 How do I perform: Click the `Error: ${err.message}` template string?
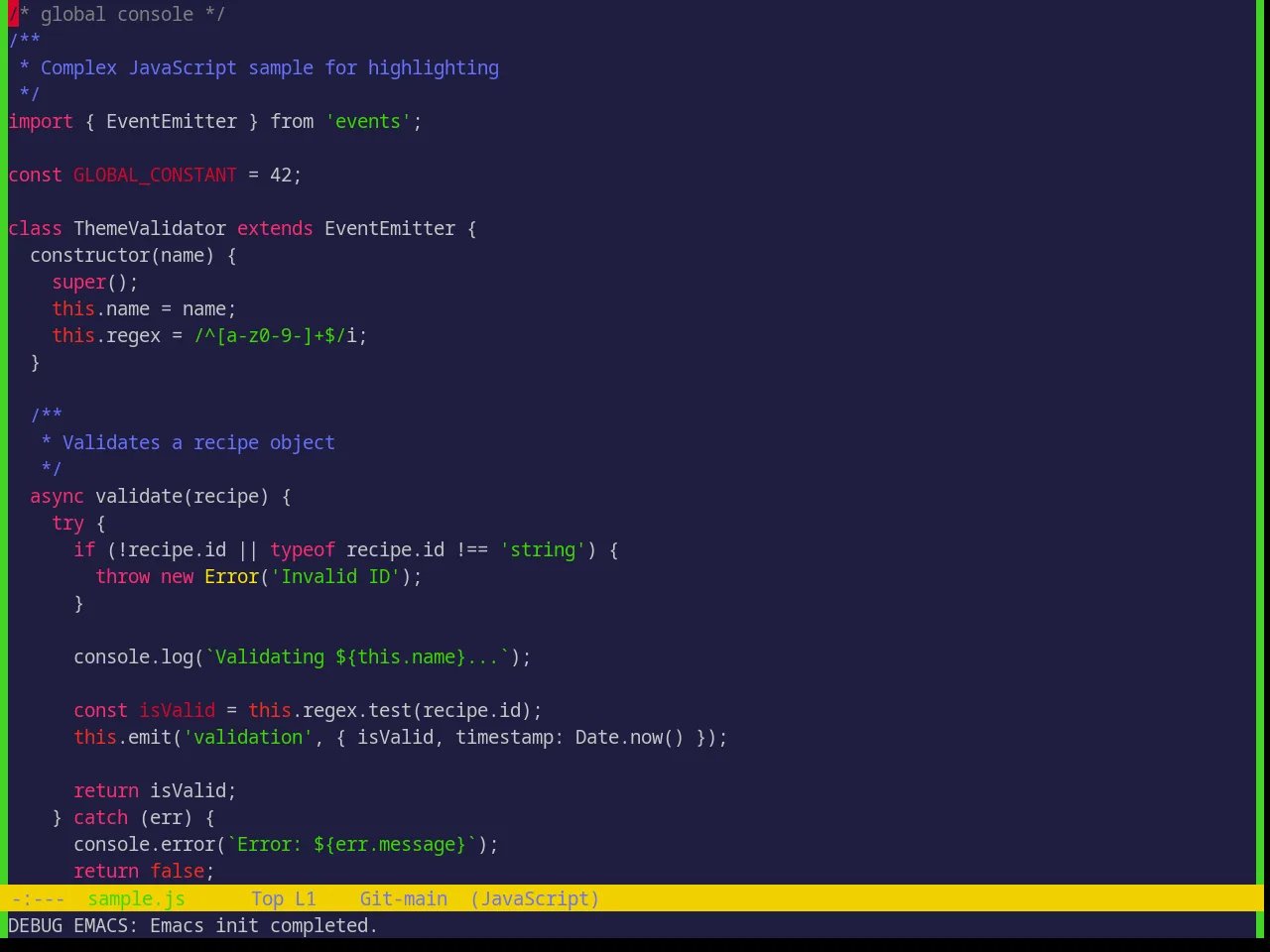351,844
